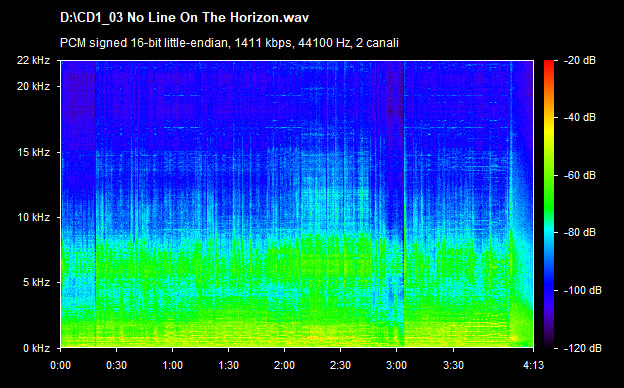
Task: Click the -100 dB label on color scale
Action: tap(583, 291)
